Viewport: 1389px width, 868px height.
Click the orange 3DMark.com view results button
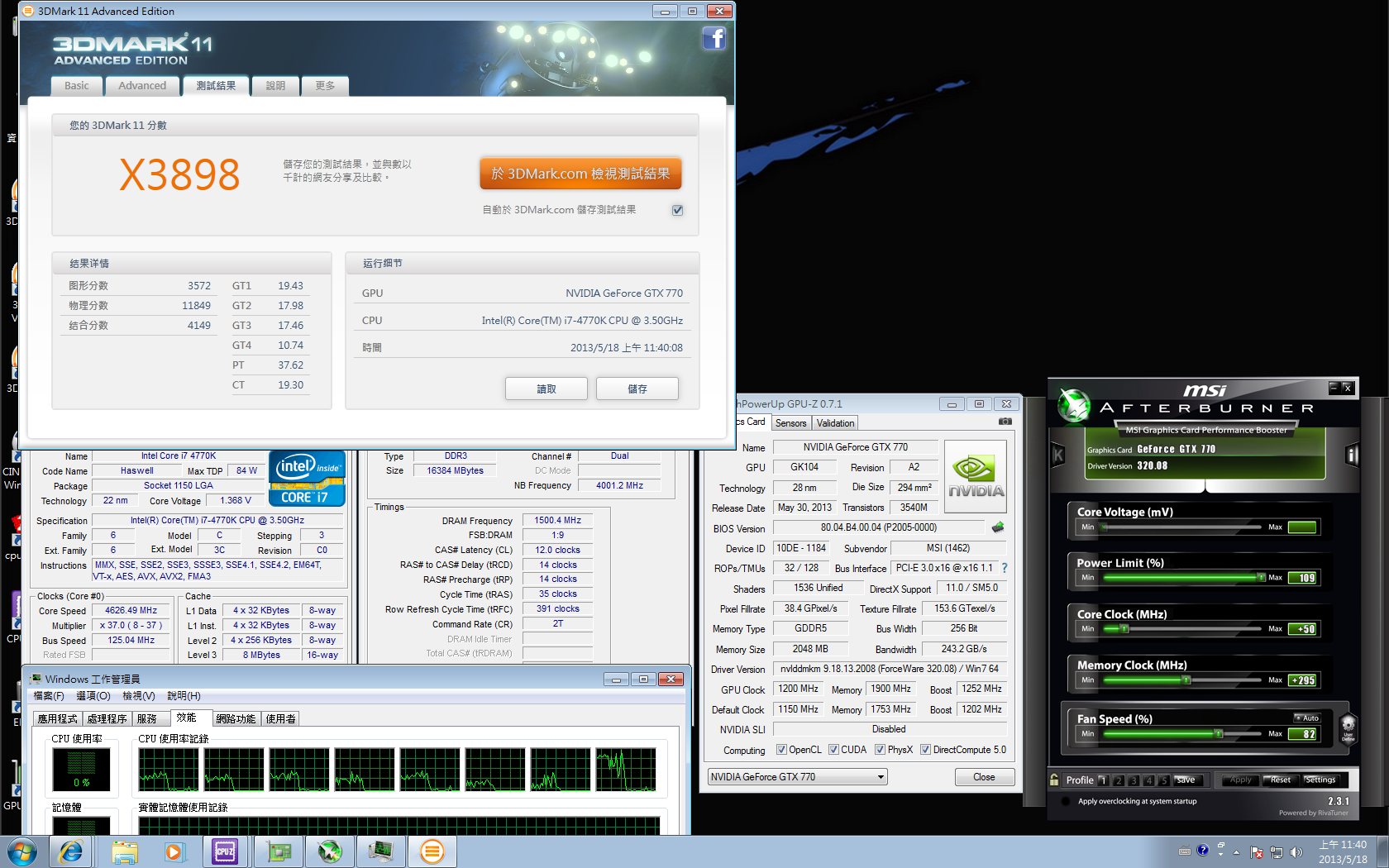tap(580, 174)
